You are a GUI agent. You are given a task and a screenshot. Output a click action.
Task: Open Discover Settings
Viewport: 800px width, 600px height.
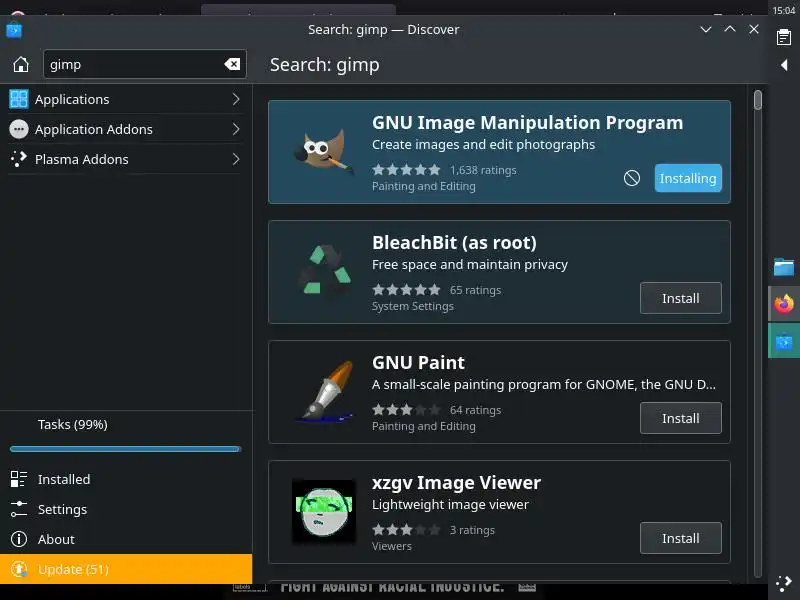[126, 509]
